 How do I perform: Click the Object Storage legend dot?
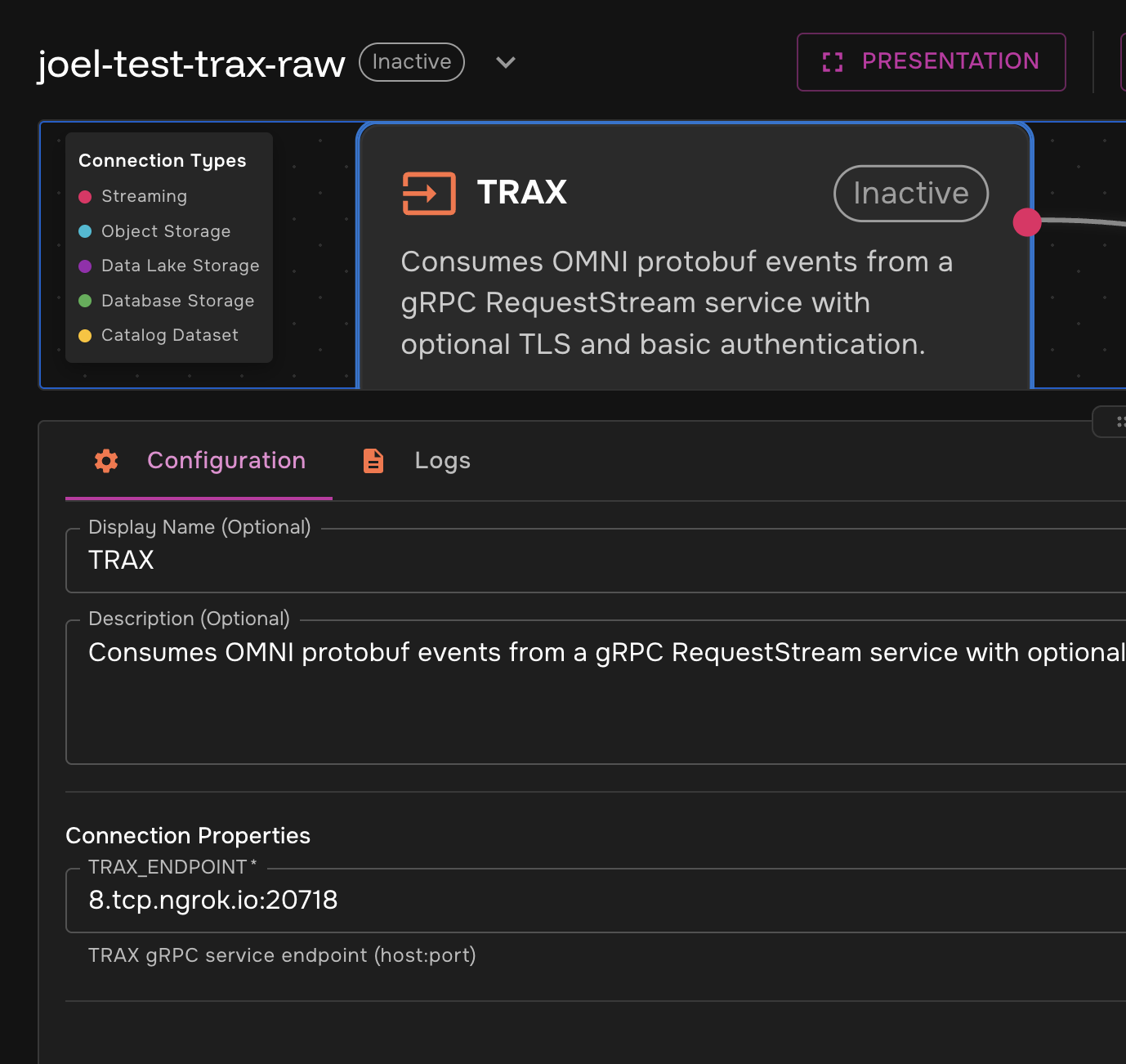pos(85,231)
